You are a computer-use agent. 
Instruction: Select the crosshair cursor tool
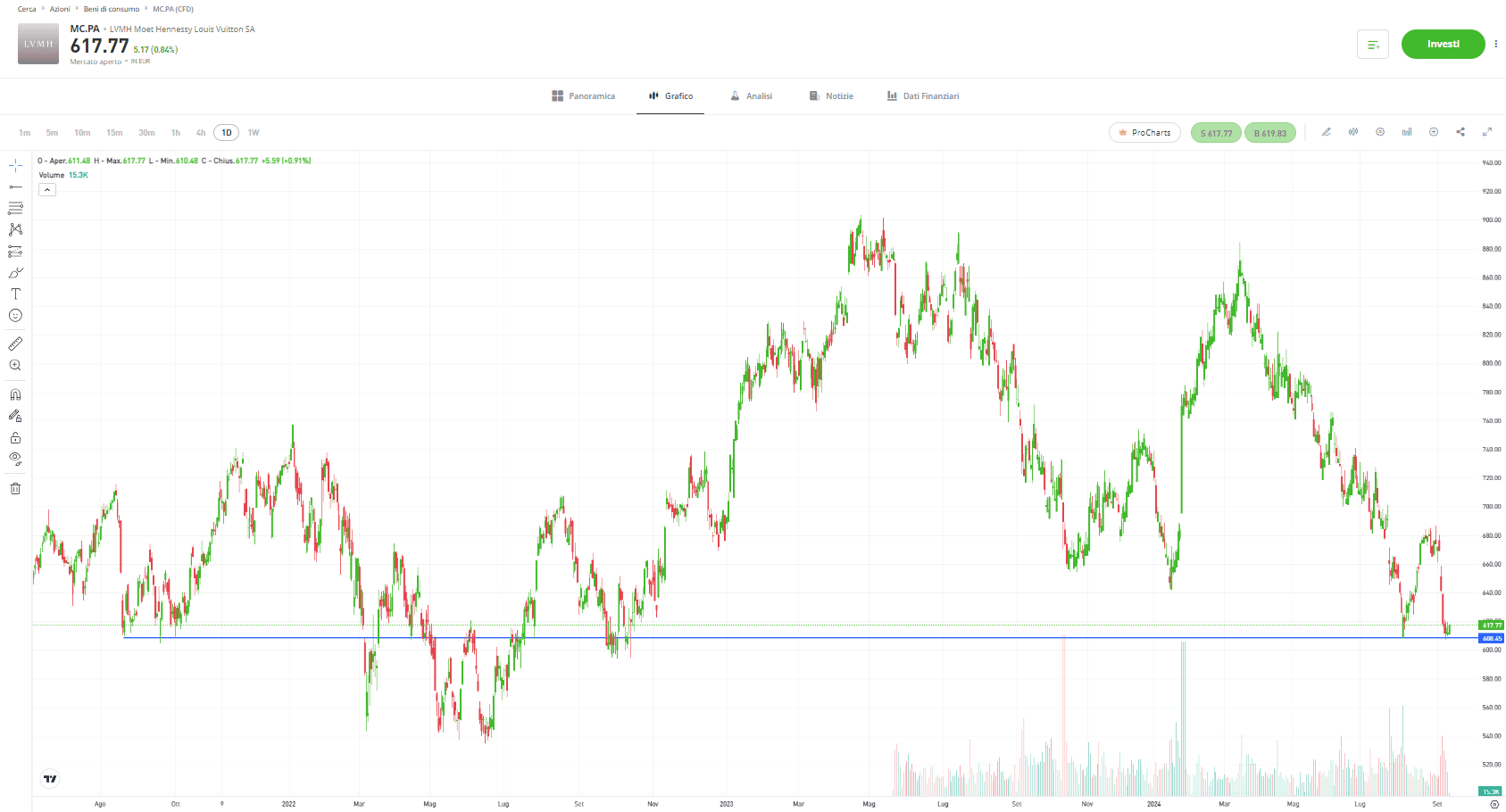(x=15, y=166)
